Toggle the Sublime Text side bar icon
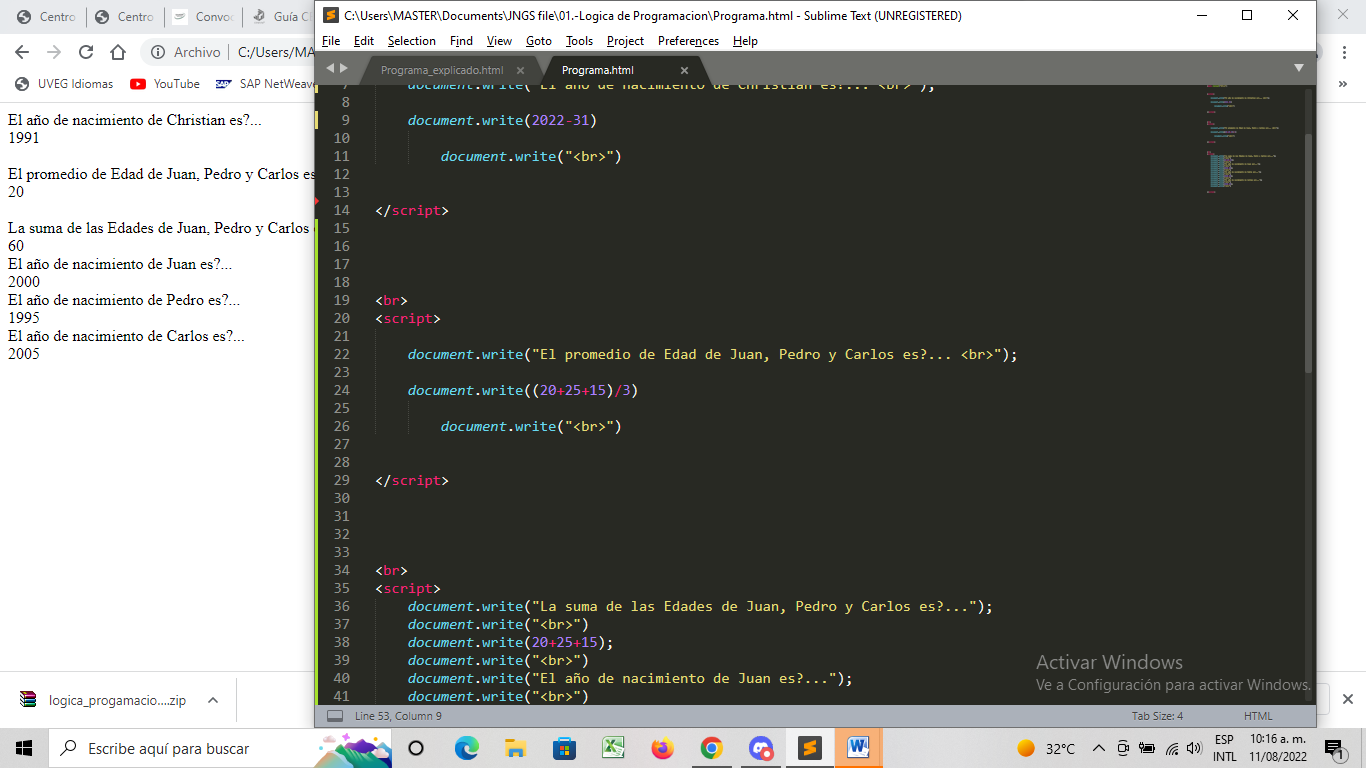Image resolution: width=1366 pixels, height=768 pixels. click(335, 716)
